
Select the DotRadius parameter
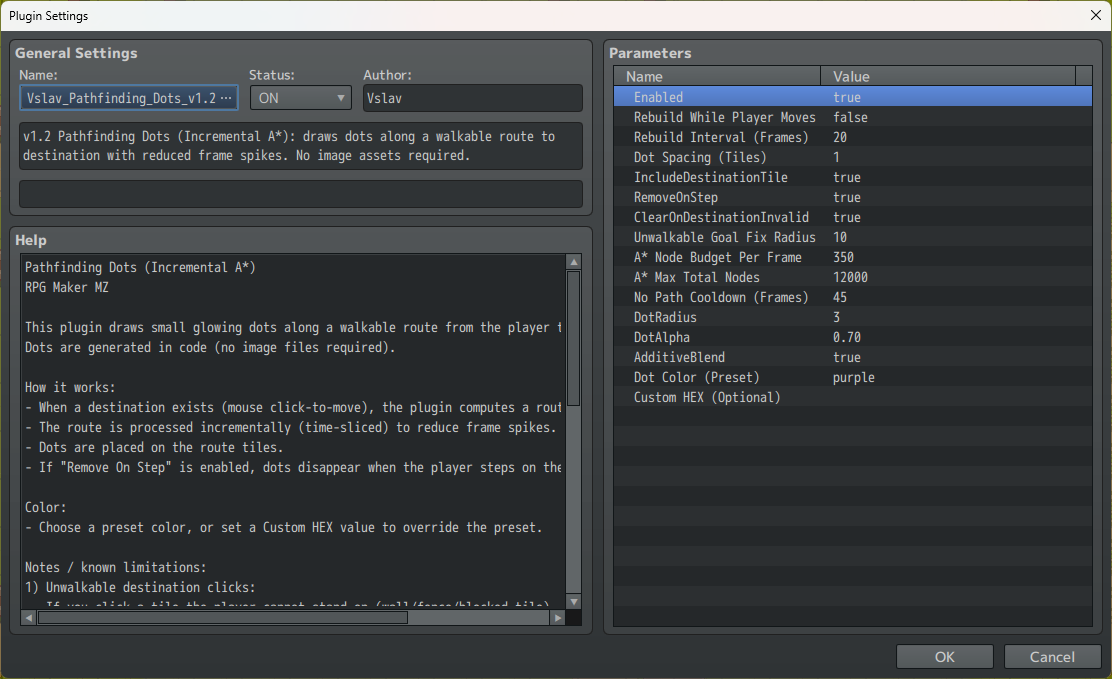coord(852,317)
